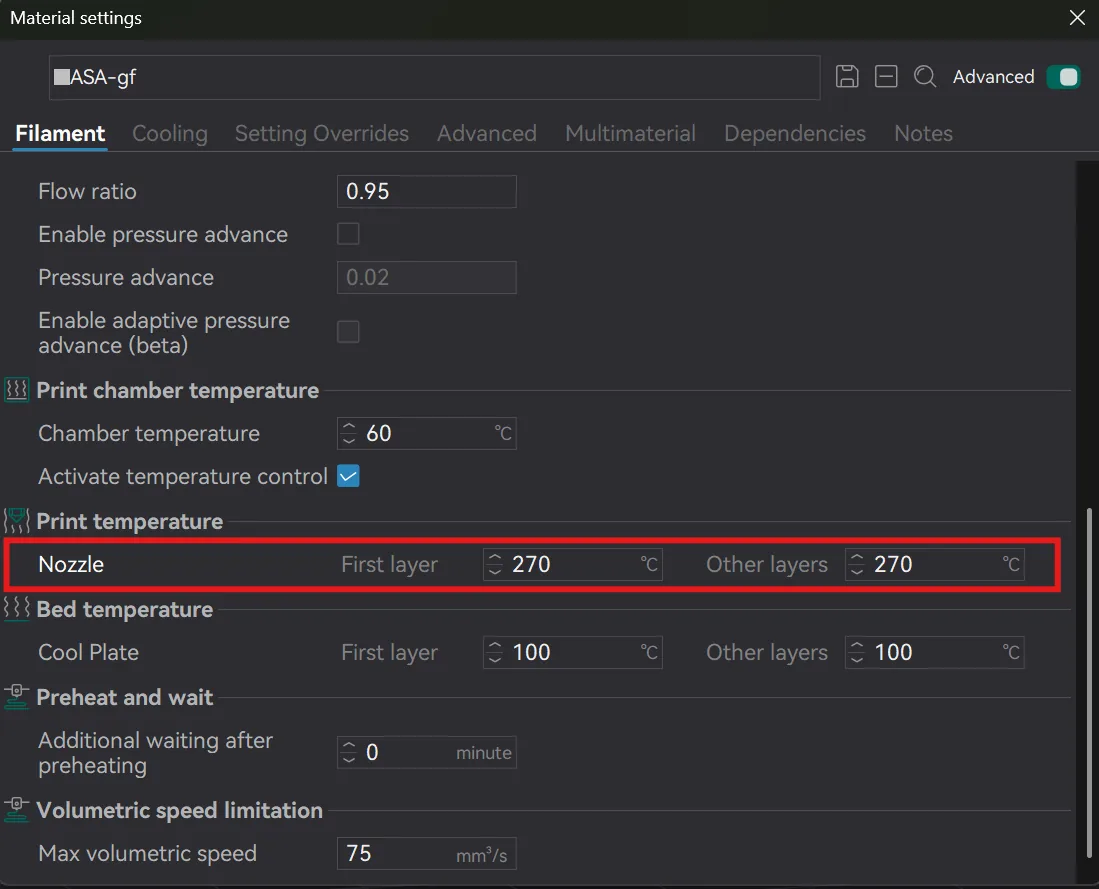Close the Material settings dialog

coord(1077,18)
